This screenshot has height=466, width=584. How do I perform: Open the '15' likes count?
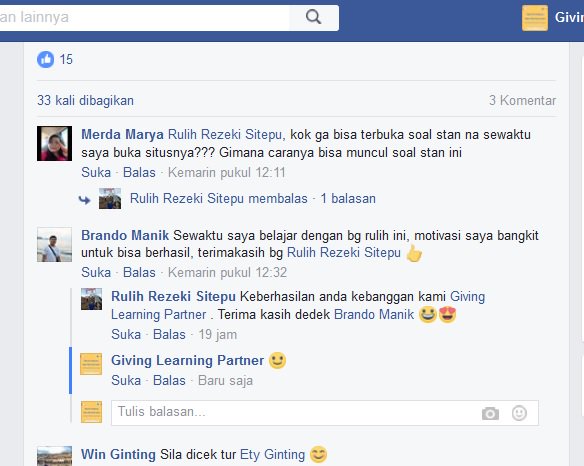coord(66,60)
